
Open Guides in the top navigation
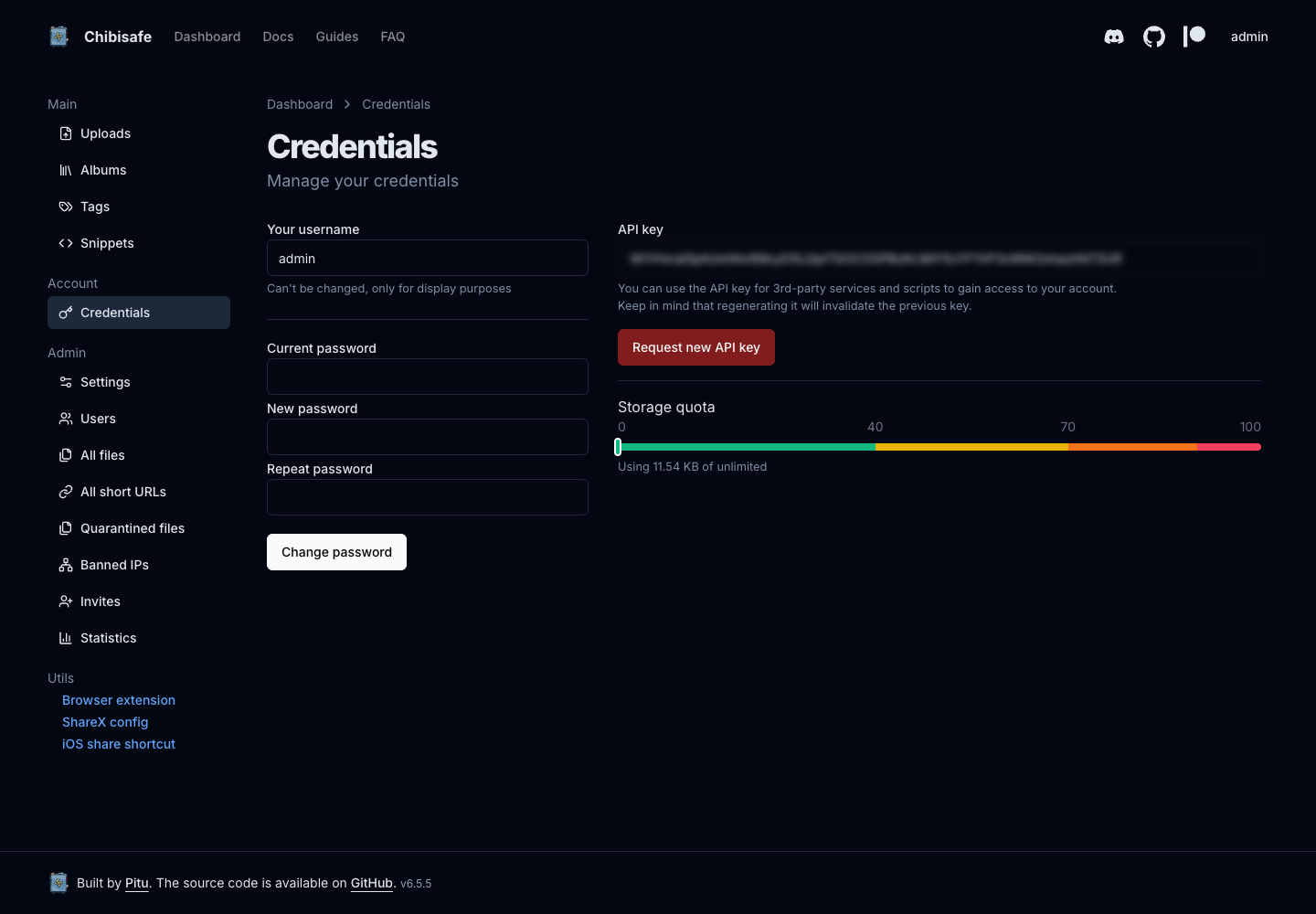[x=337, y=37]
